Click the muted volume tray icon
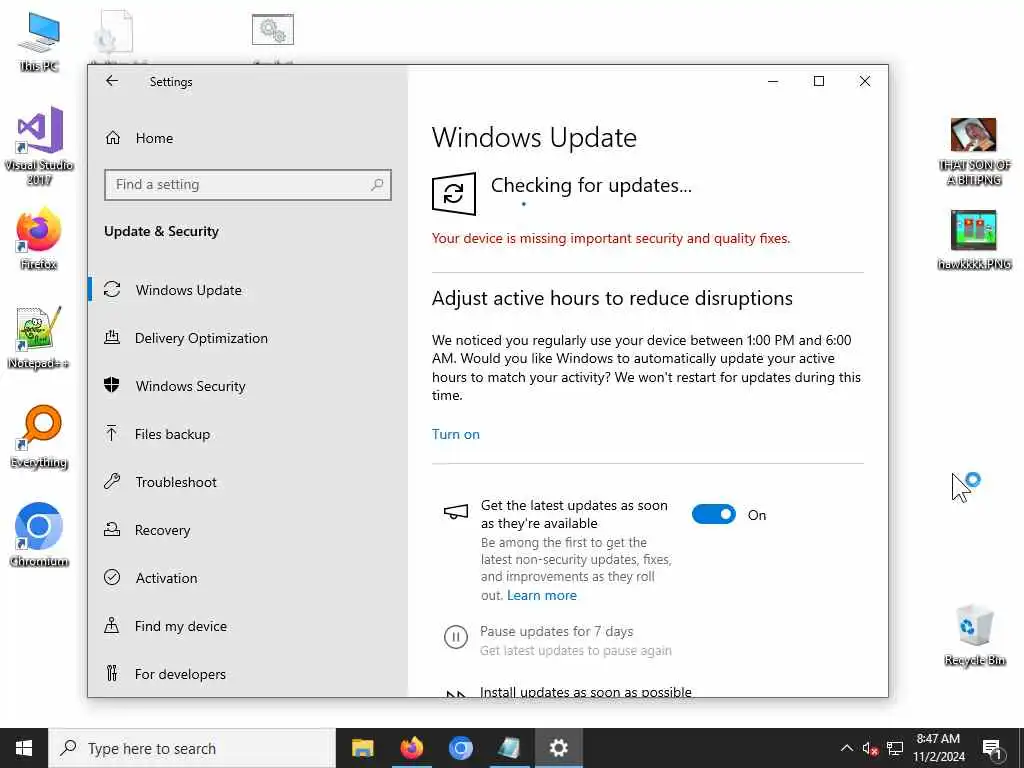This screenshot has height=768, width=1024. click(x=870, y=748)
